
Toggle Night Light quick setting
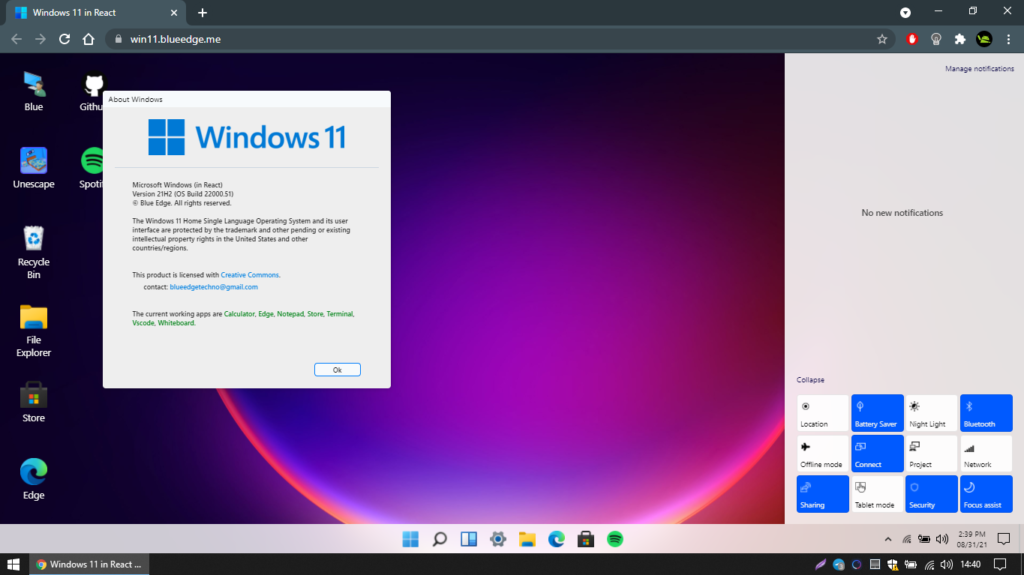pyautogui.click(x=931, y=413)
